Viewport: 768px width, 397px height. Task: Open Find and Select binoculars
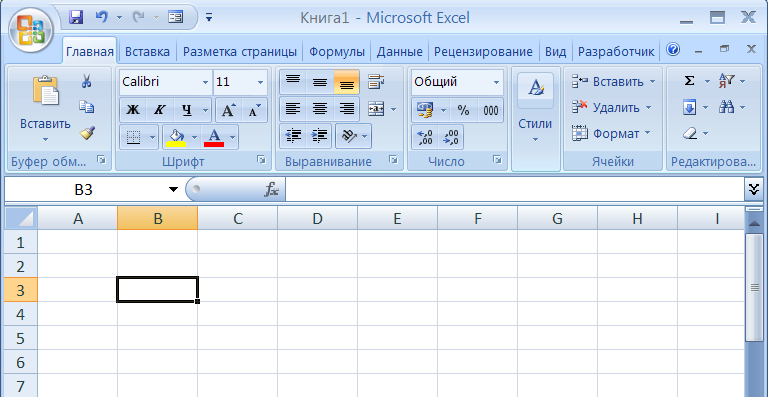(727, 107)
